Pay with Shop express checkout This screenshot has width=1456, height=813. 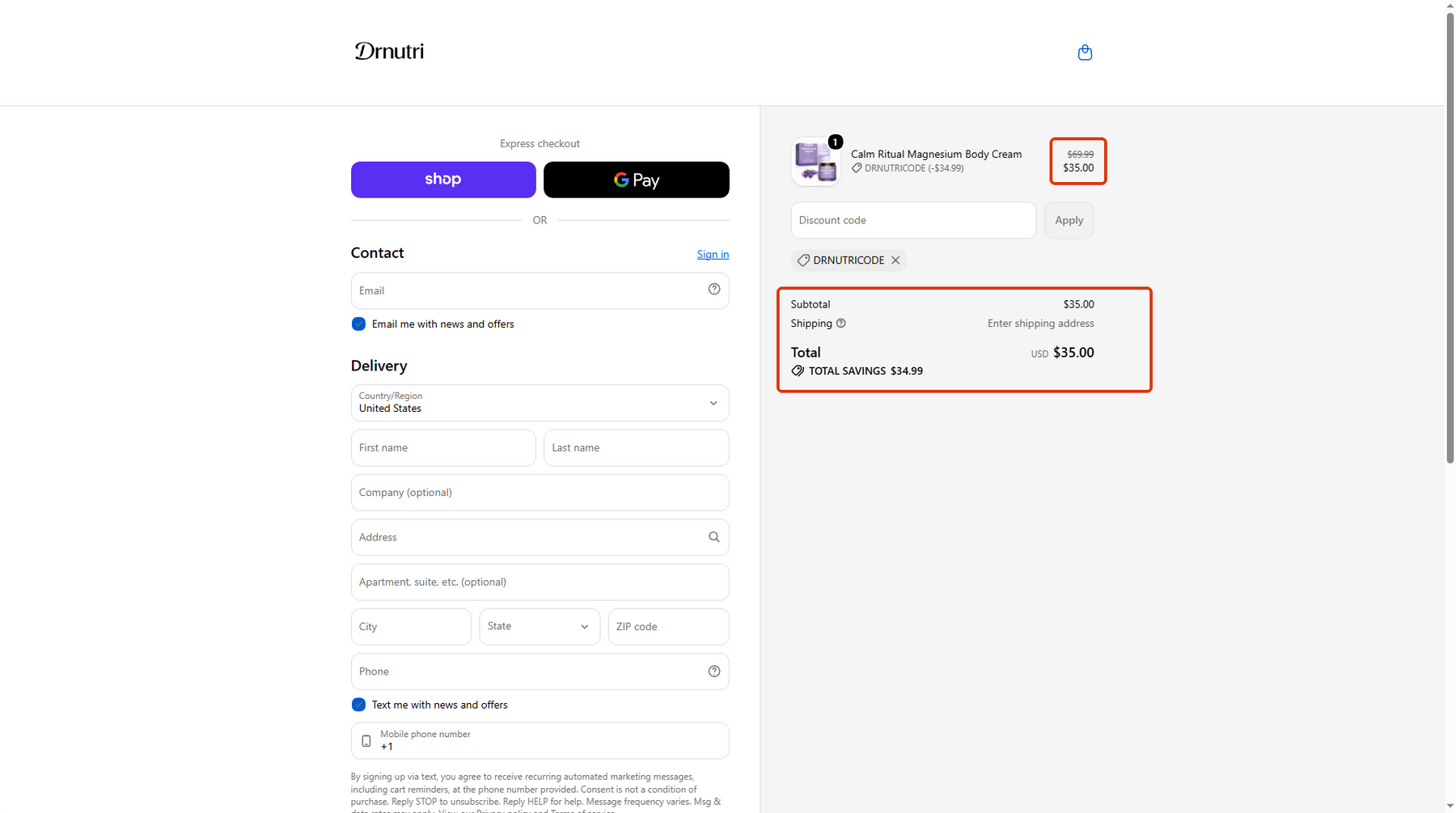[x=443, y=180]
